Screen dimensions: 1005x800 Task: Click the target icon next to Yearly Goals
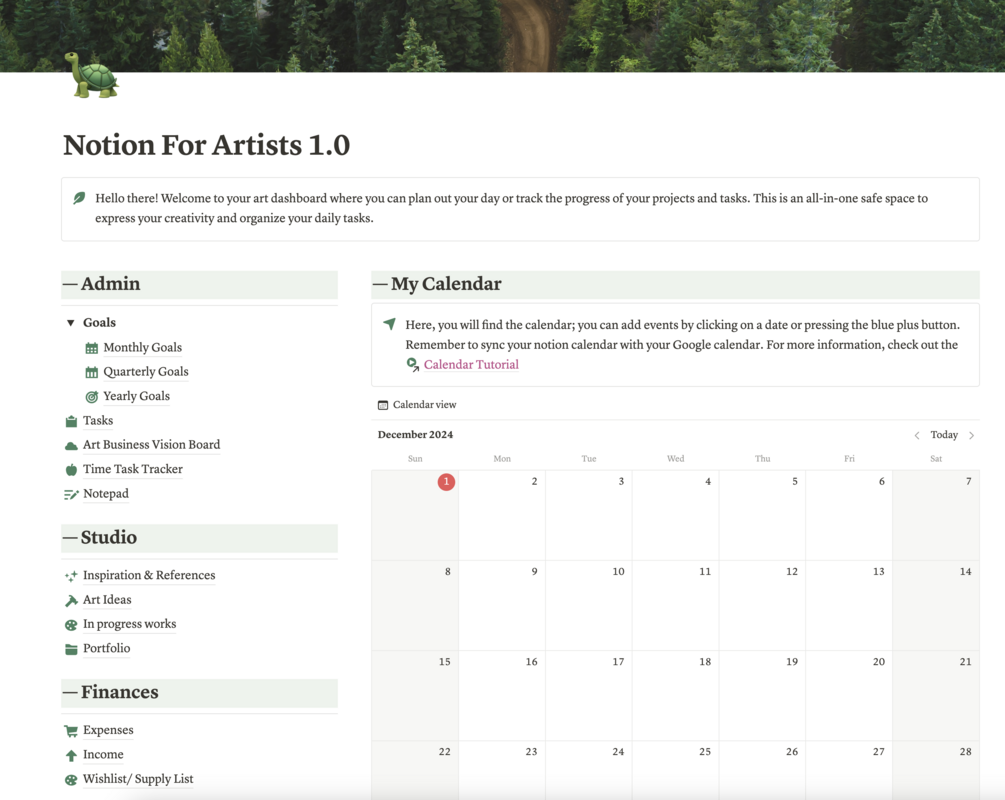click(91, 396)
